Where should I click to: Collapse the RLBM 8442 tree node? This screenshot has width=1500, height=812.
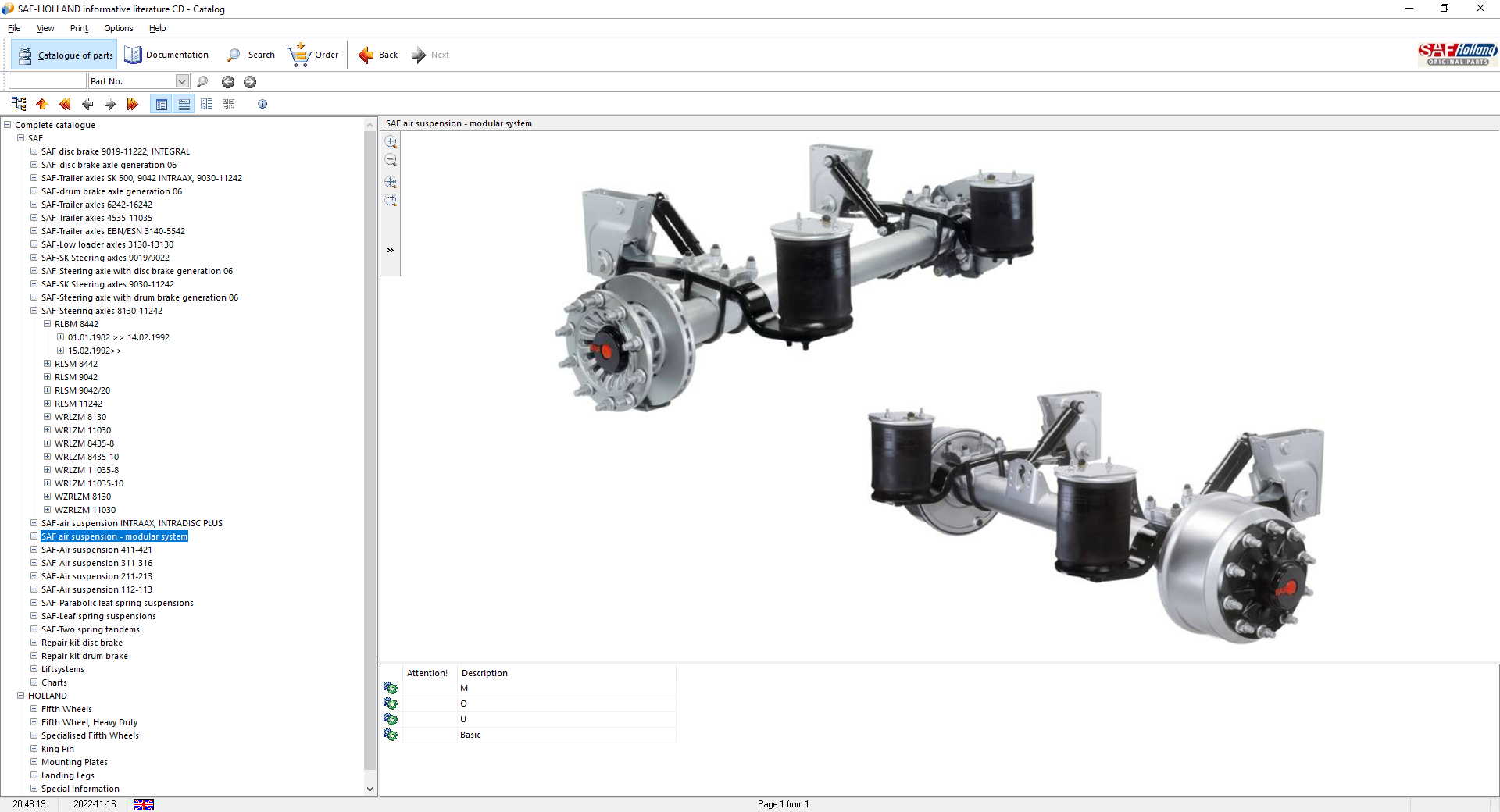47,324
